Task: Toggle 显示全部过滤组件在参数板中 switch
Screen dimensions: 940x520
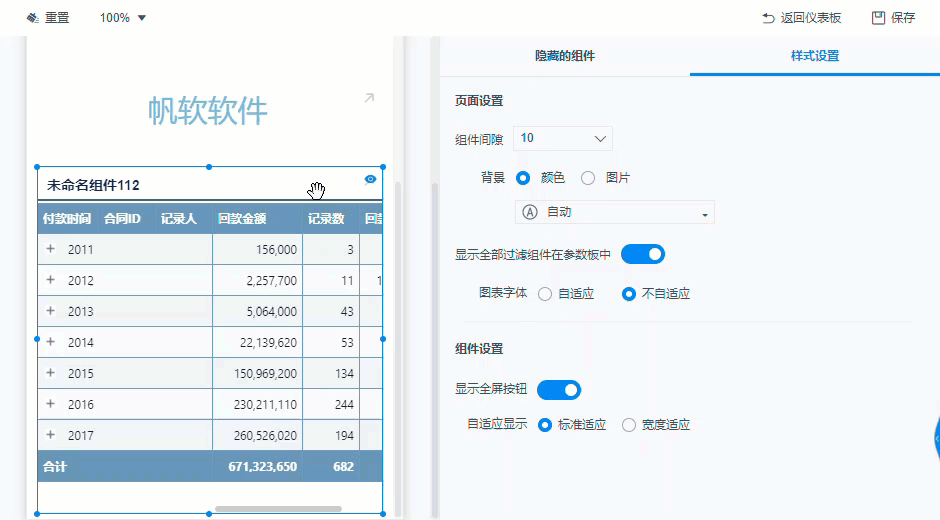Action: 643,254
